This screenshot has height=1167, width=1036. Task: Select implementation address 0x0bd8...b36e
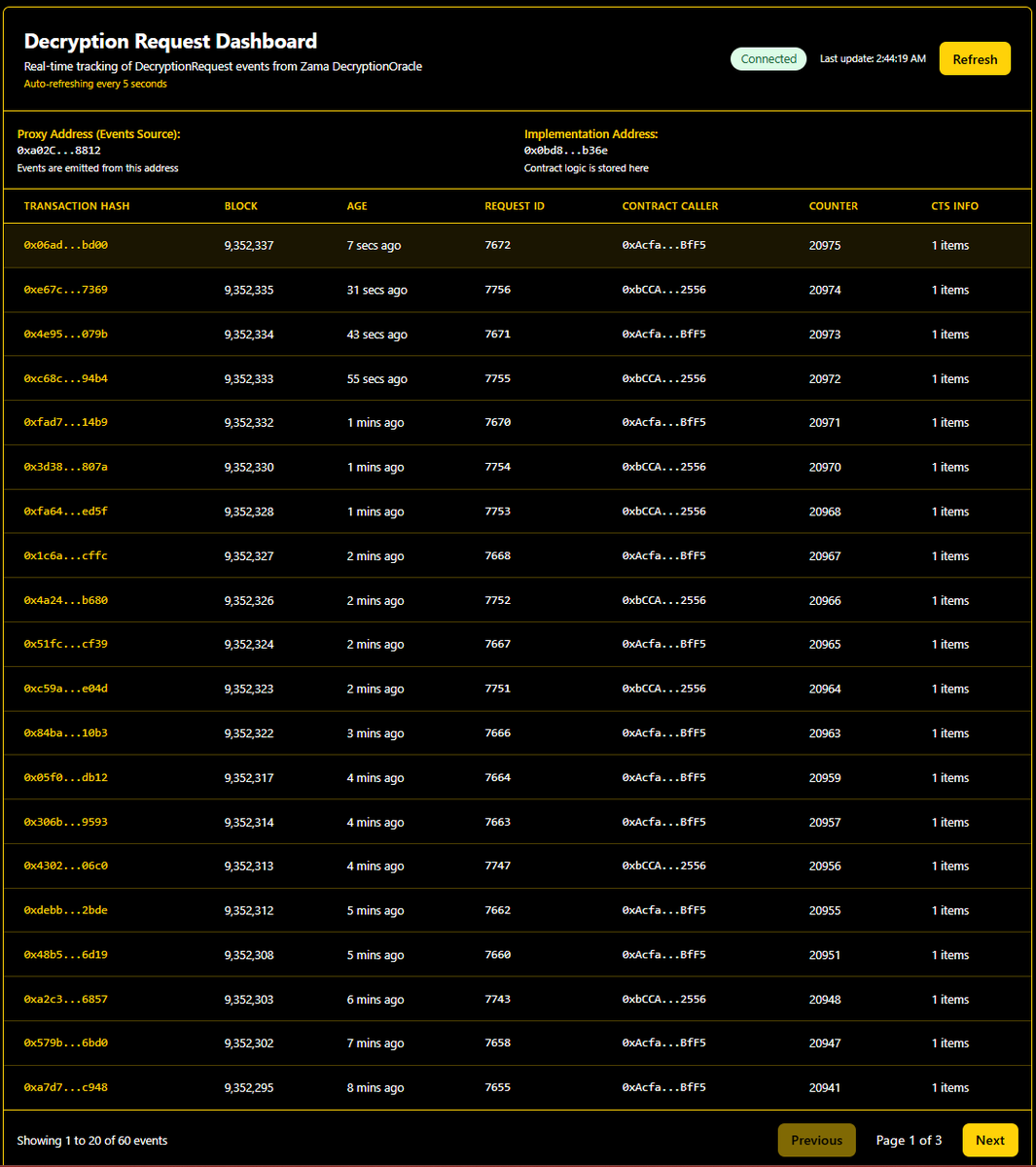[566, 151]
